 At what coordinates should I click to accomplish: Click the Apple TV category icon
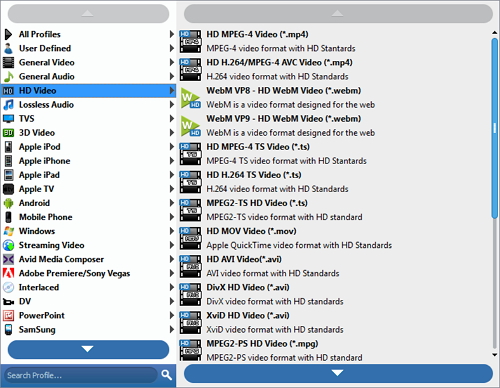point(8,189)
